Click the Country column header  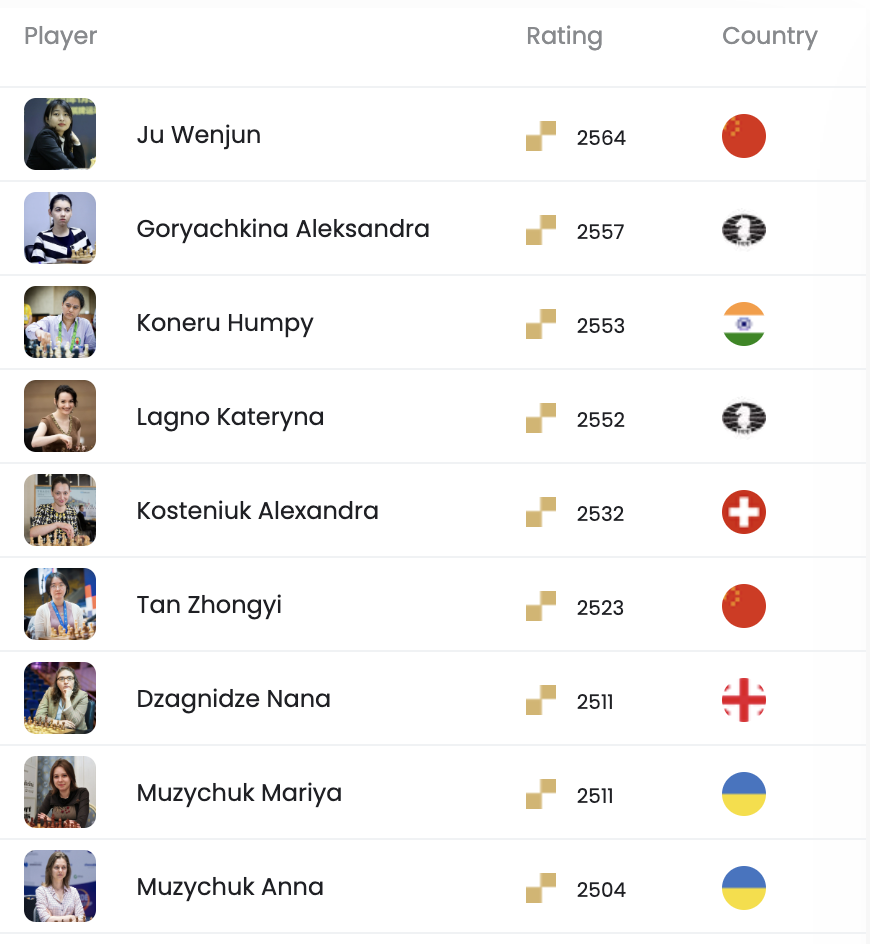click(769, 36)
